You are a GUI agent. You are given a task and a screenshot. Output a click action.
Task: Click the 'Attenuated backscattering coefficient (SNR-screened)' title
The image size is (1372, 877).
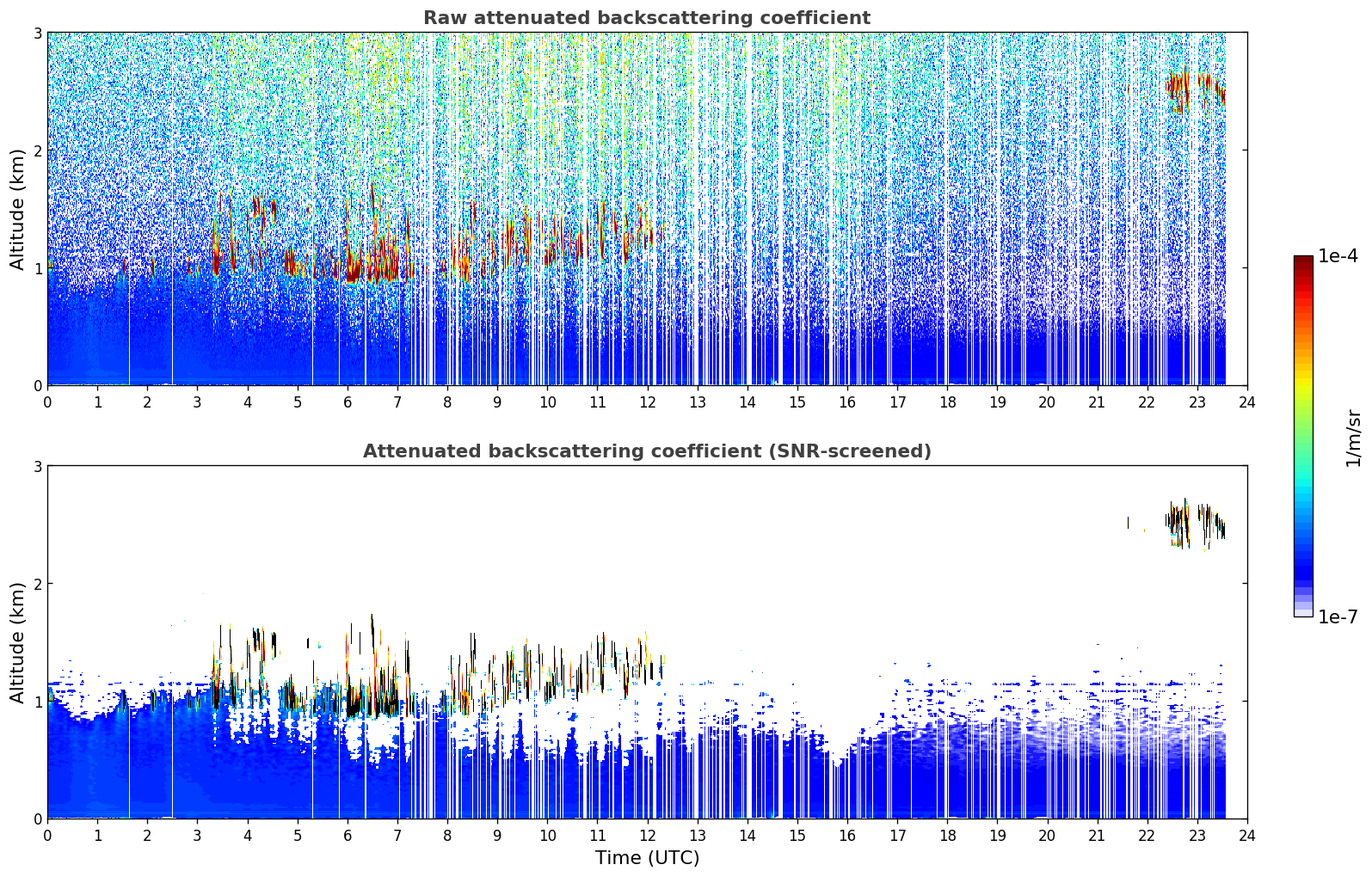point(647,451)
